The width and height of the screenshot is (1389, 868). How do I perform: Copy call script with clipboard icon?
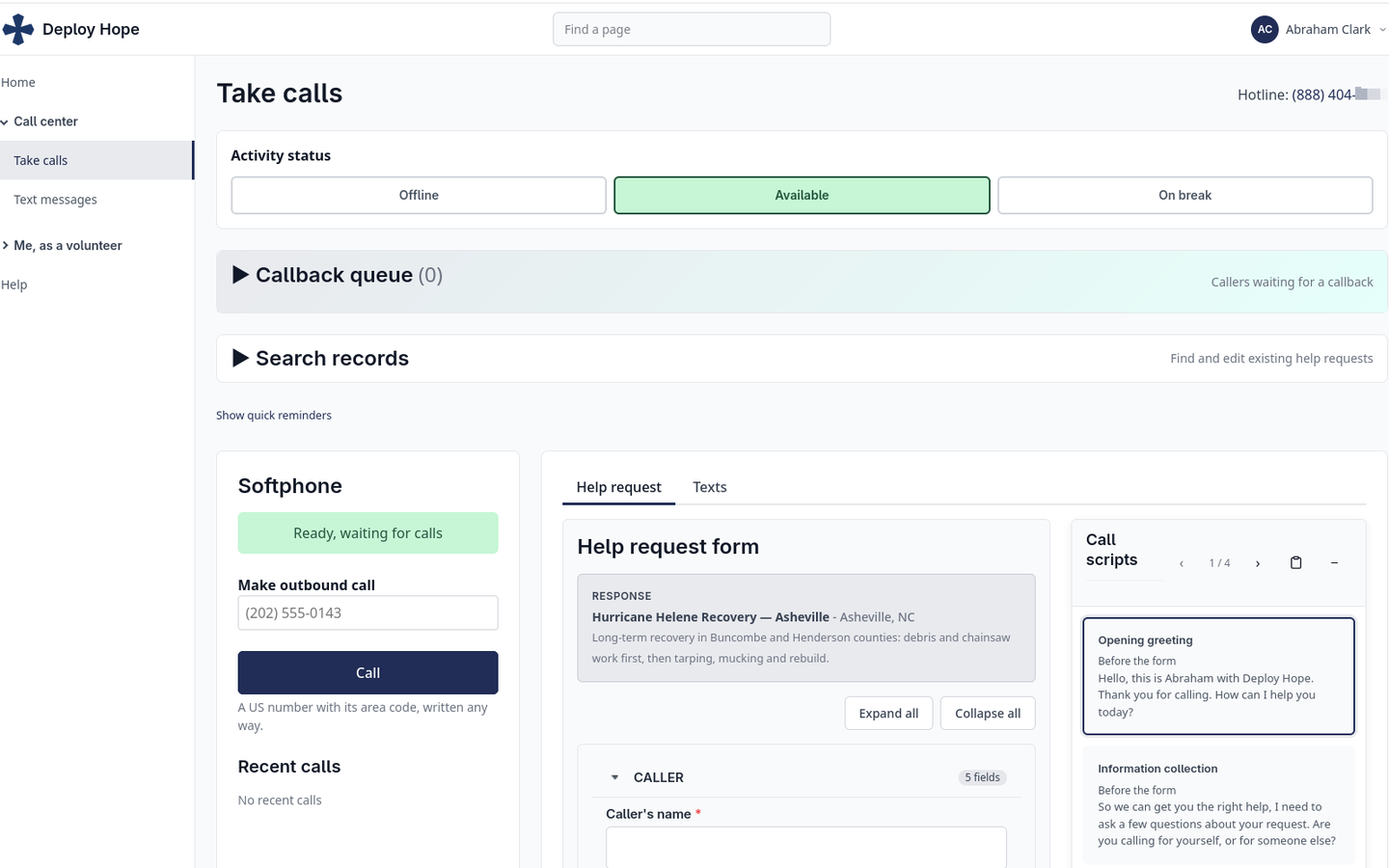tap(1295, 563)
